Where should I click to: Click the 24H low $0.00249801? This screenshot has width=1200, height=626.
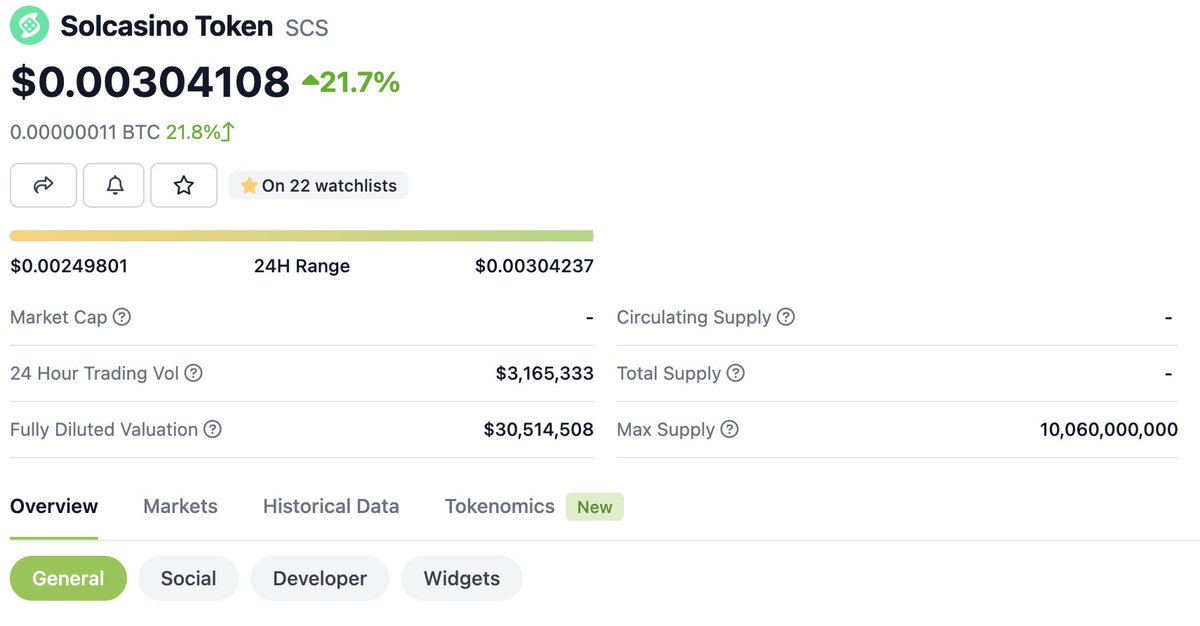pos(69,266)
